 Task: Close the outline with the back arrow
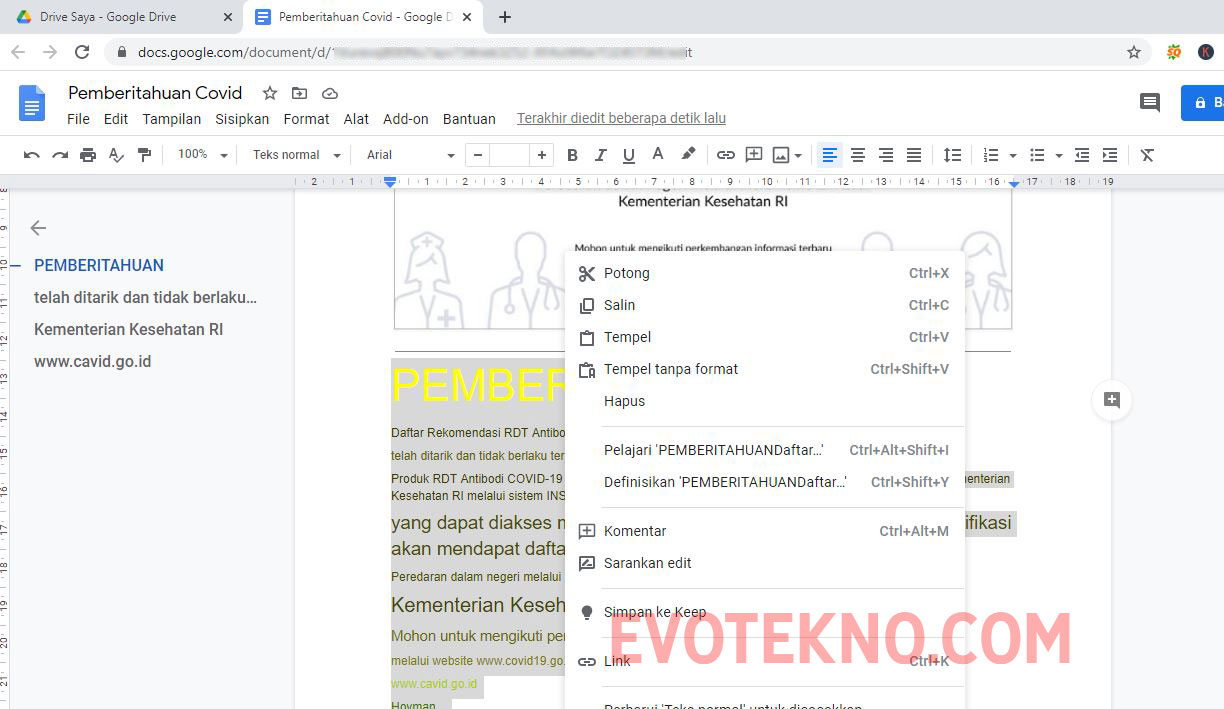pyautogui.click(x=38, y=228)
